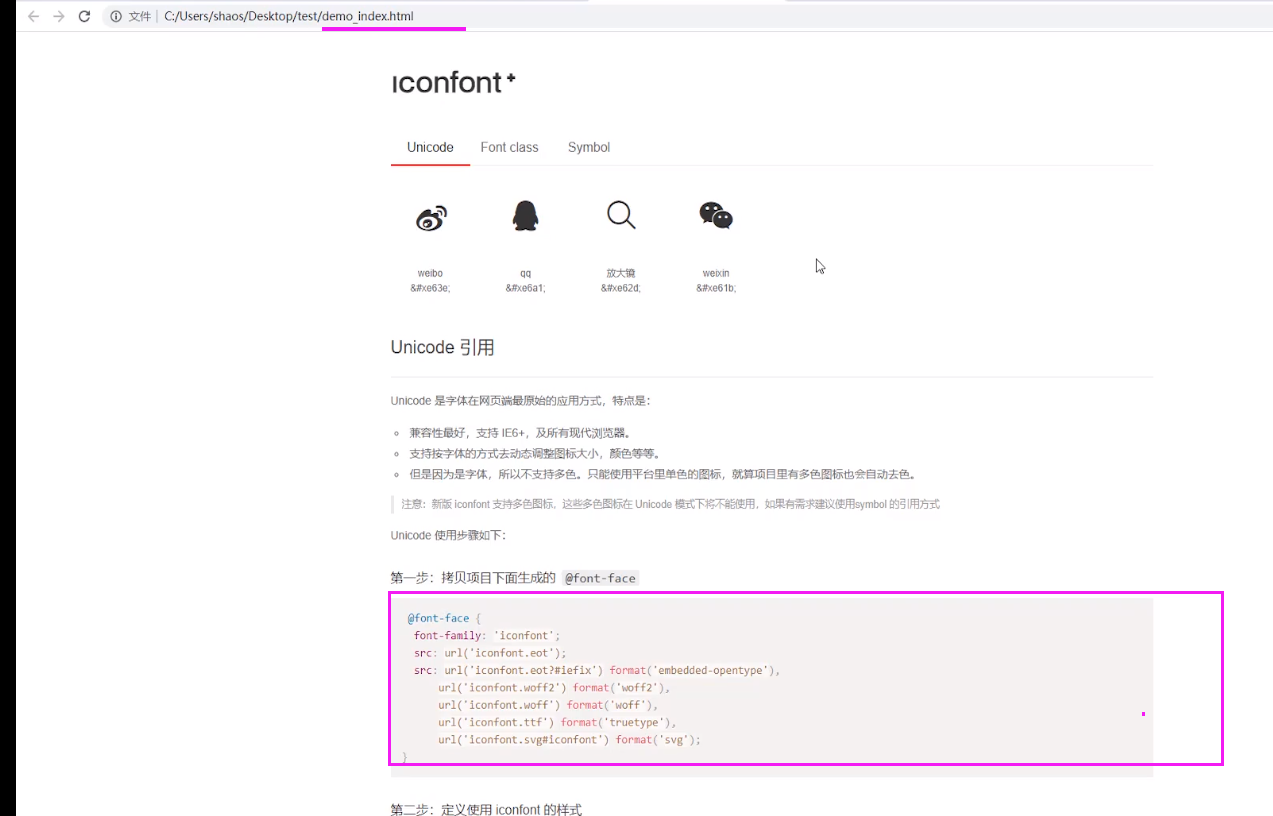Image resolution: width=1273 pixels, height=816 pixels.
Task: Click the bullet line 兼容性最好
Action: click(520, 433)
